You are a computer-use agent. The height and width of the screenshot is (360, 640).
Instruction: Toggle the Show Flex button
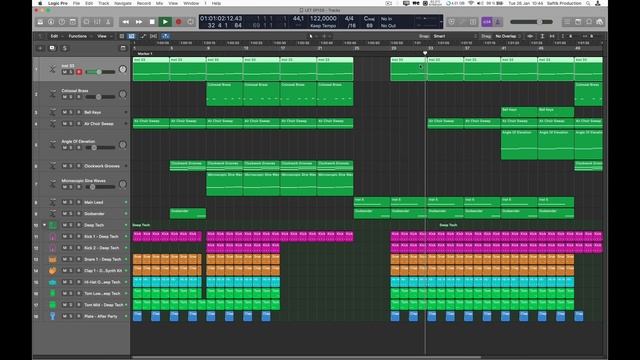[x=153, y=36]
